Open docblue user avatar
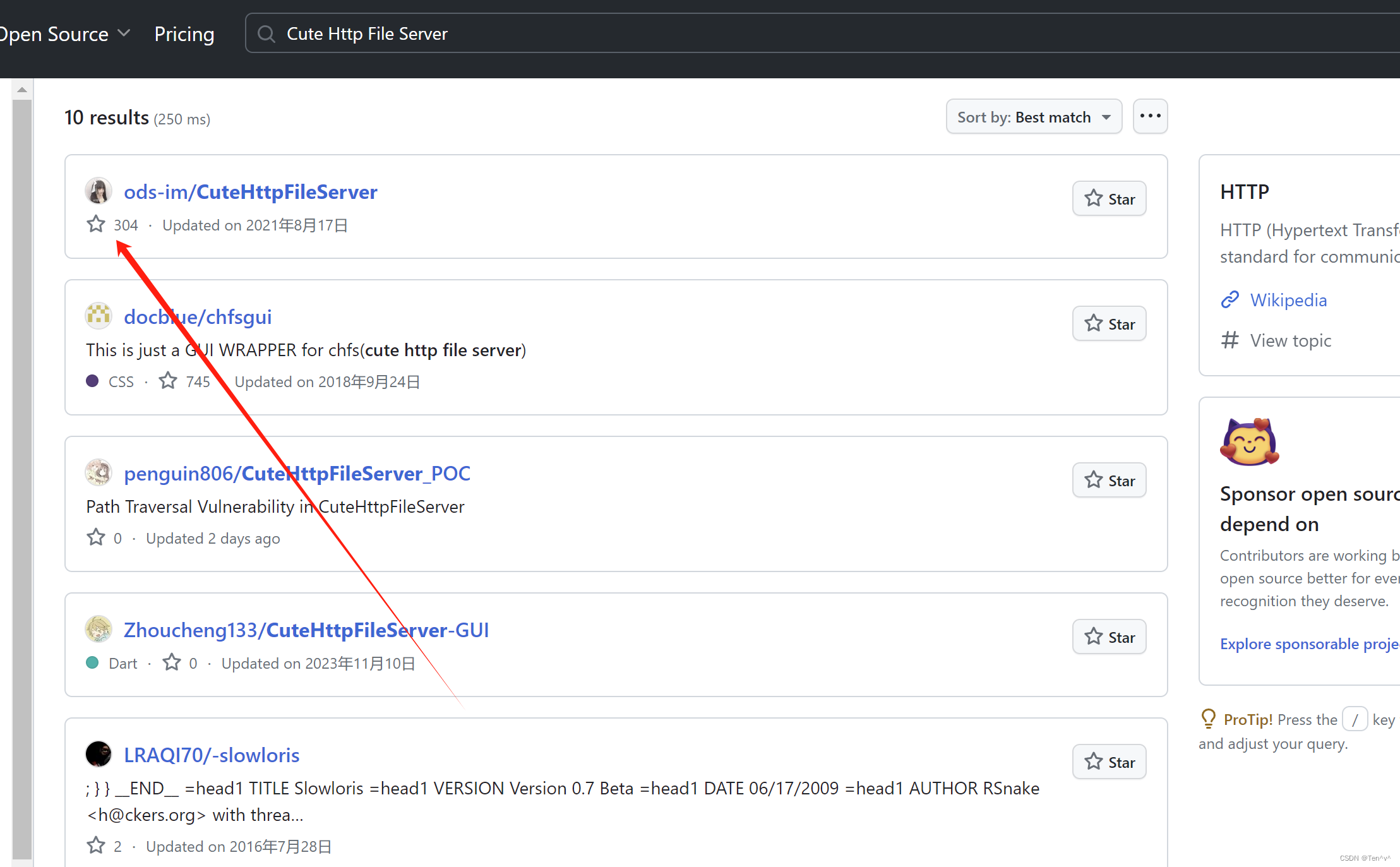The height and width of the screenshot is (867, 1400). click(99, 316)
